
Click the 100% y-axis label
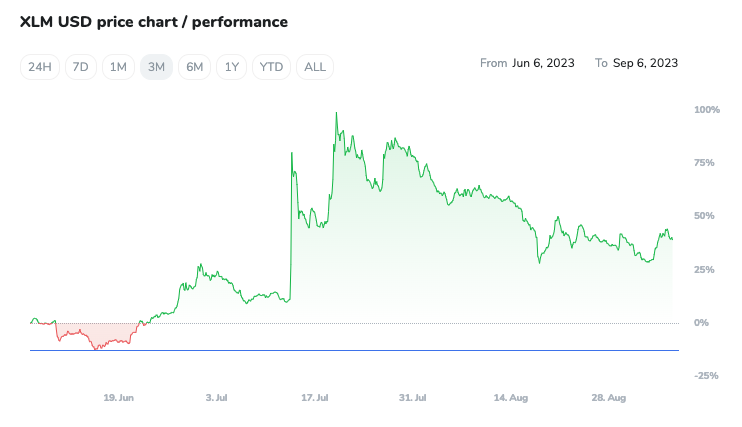(706, 109)
